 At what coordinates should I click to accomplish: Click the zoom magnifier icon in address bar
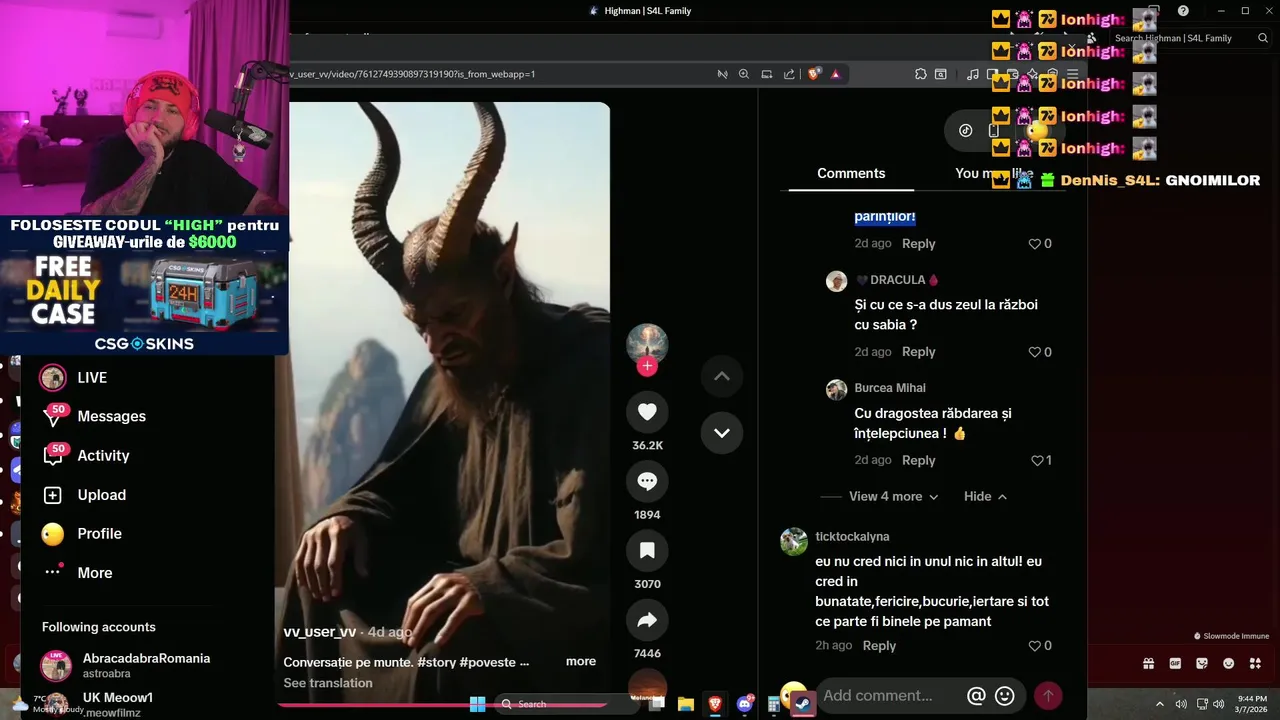[x=744, y=74]
